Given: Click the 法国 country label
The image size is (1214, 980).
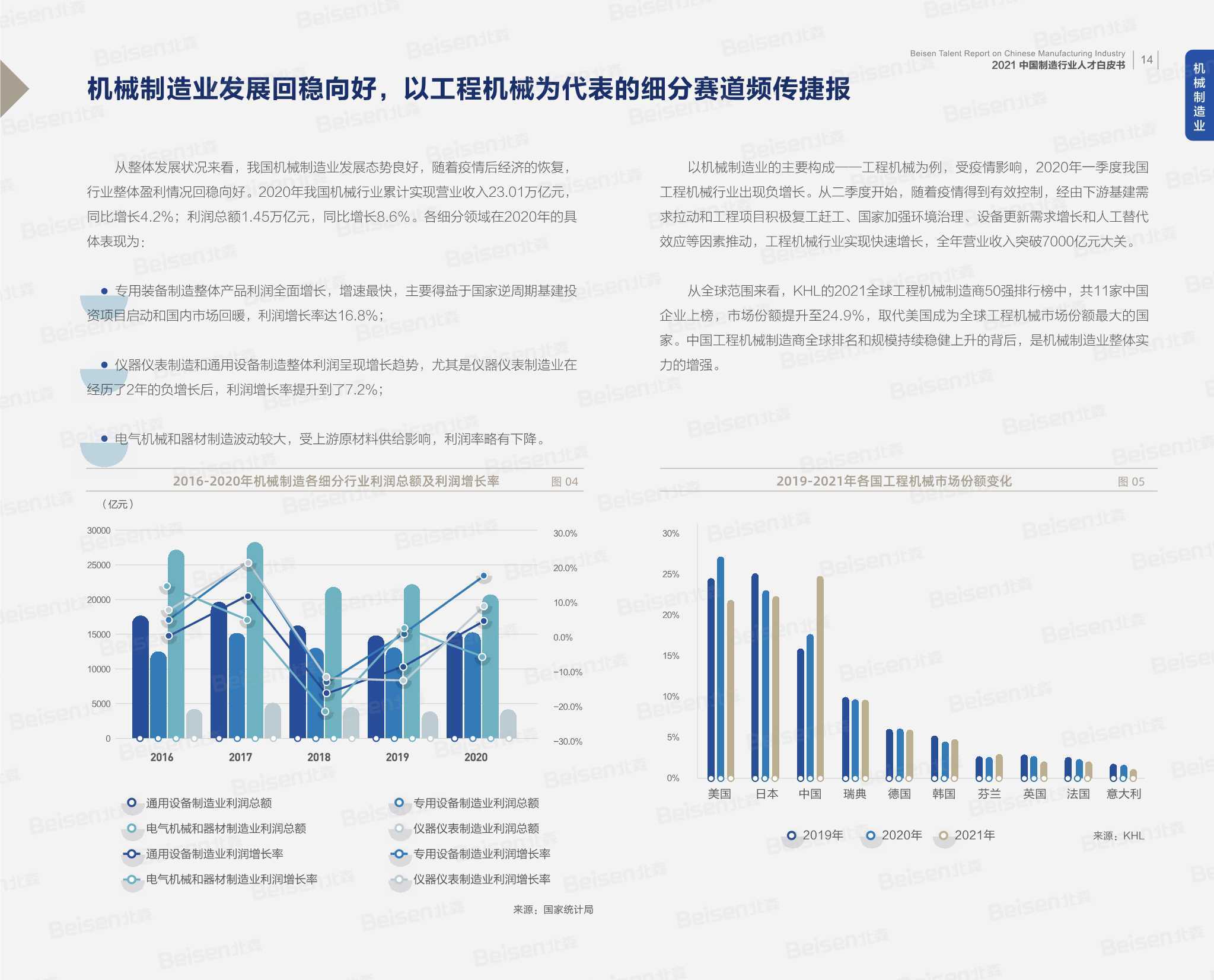Looking at the screenshot, I should (x=1078, y=794).
